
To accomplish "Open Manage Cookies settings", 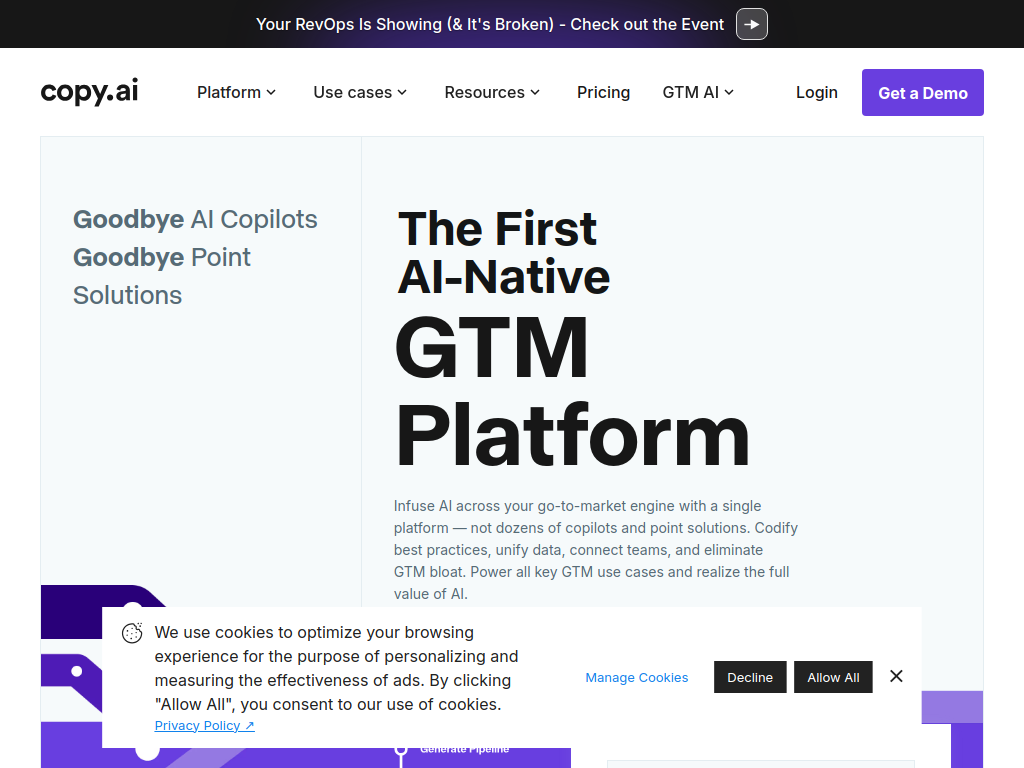I will 636,677.
